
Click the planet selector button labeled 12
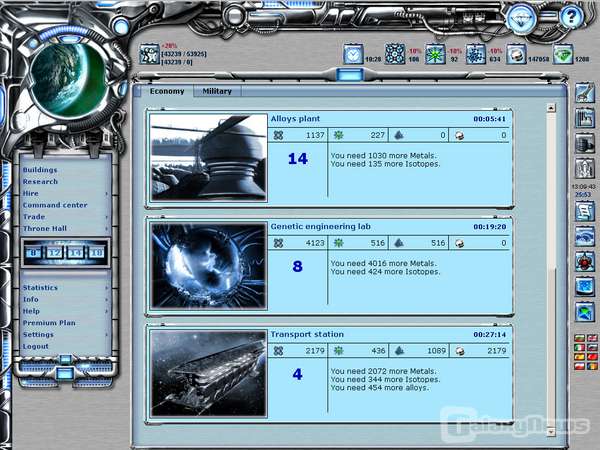click(x=55, y=253)
